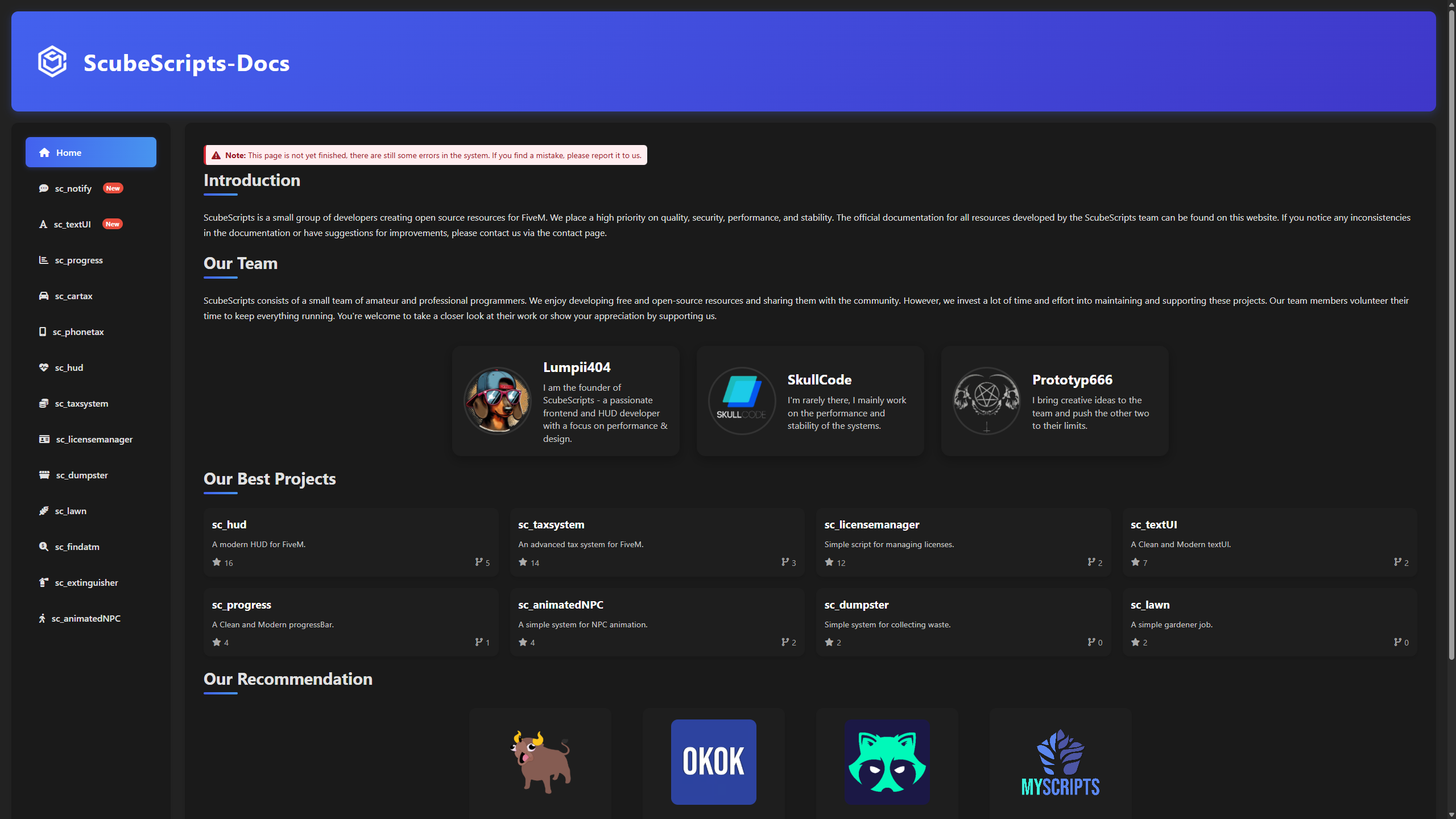Click the sc_licensemanager ID card icon
This screenshot has width=1456, height=819.
point(44,439)
